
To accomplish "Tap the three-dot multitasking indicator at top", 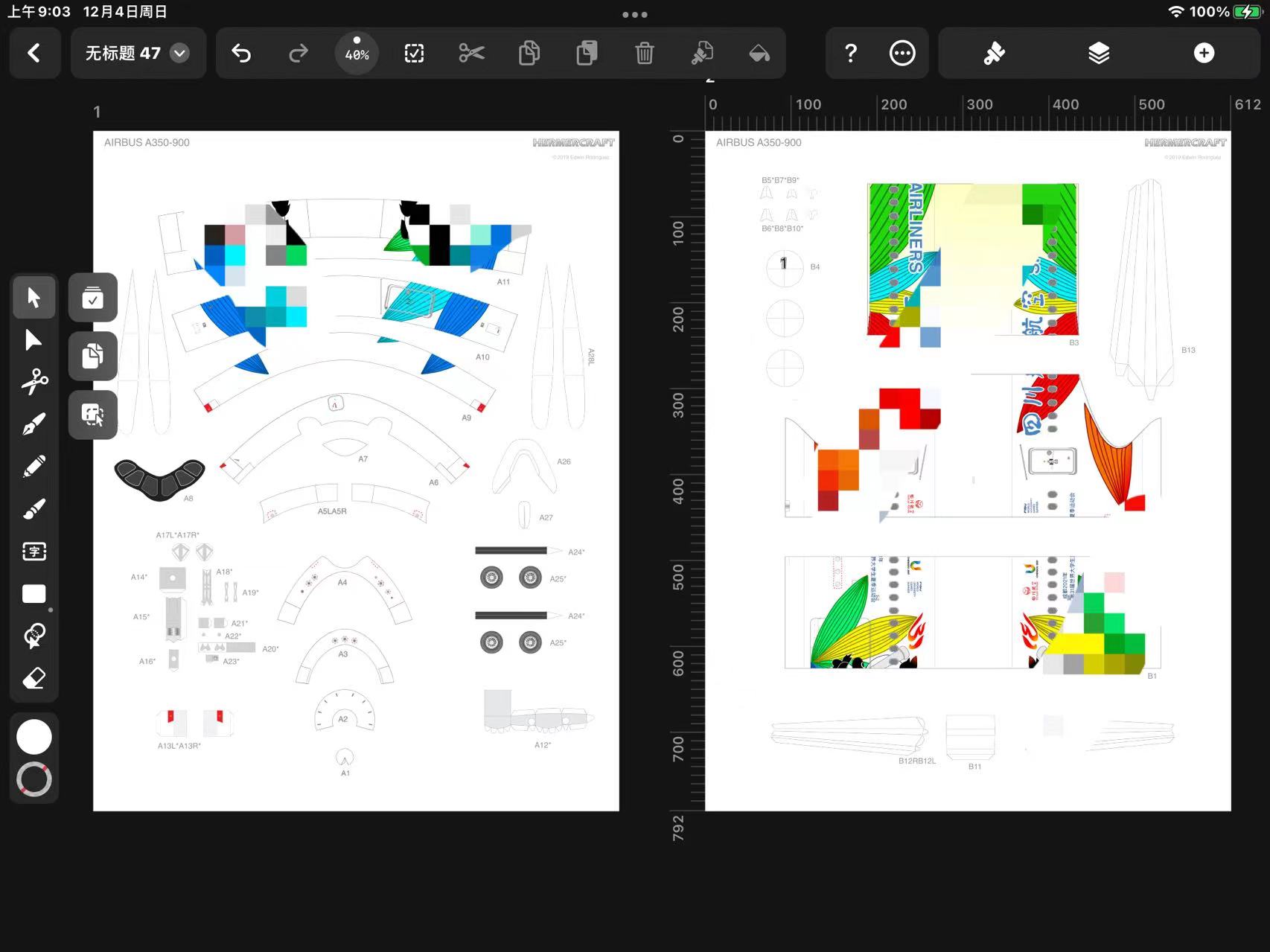I will point(635,14).
